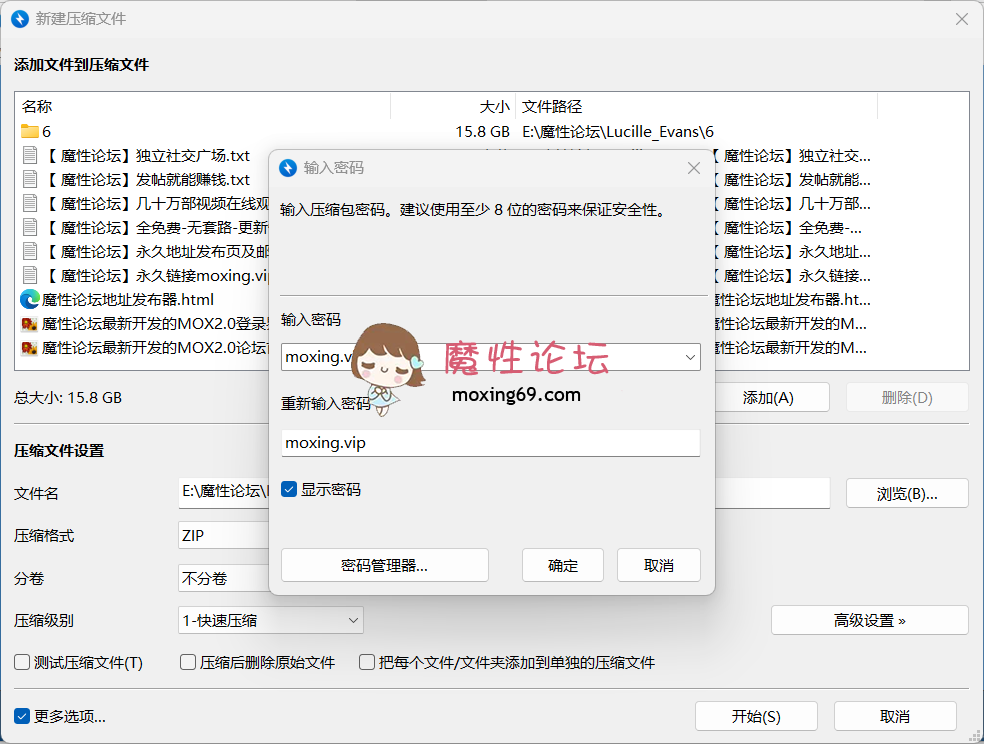Select the MOX2.0论坛 archive file icon

[x=31, y=347]
